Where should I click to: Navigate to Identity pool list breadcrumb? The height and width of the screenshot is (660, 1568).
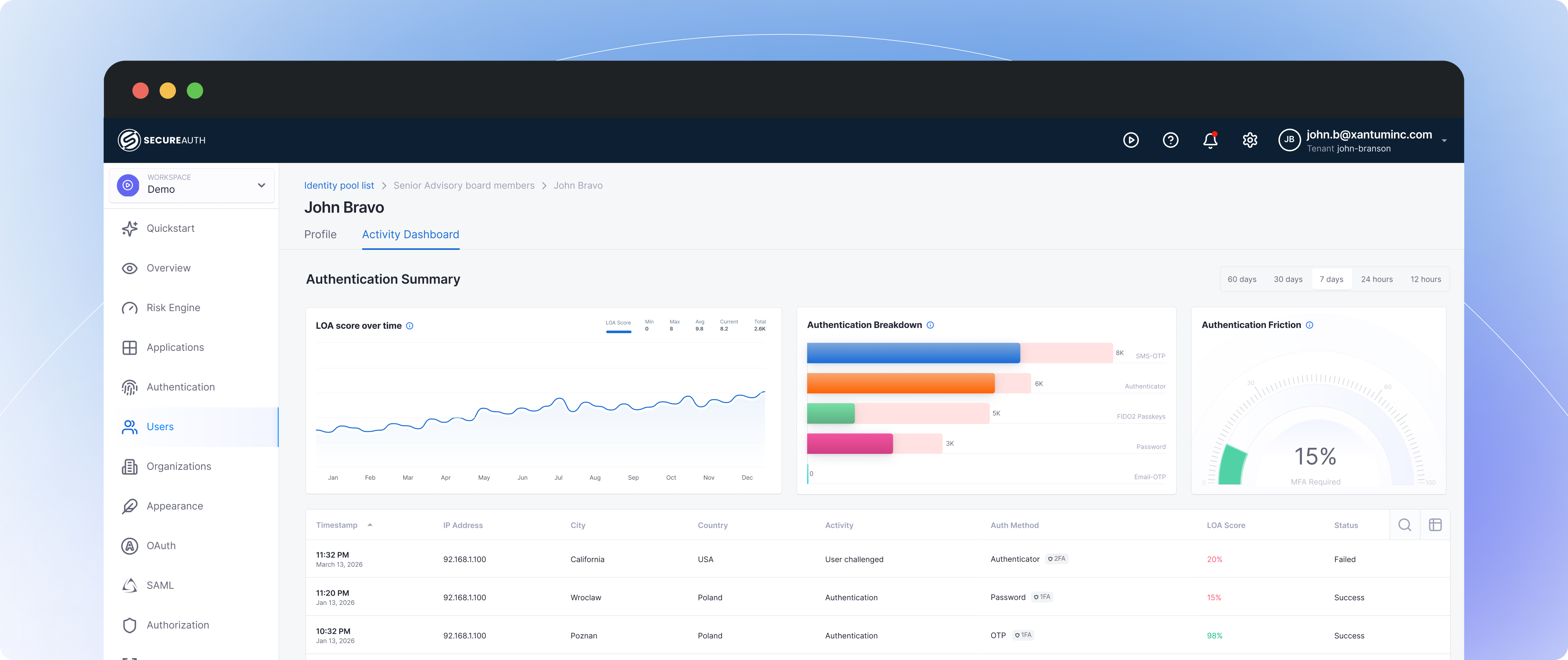(339, 185)
